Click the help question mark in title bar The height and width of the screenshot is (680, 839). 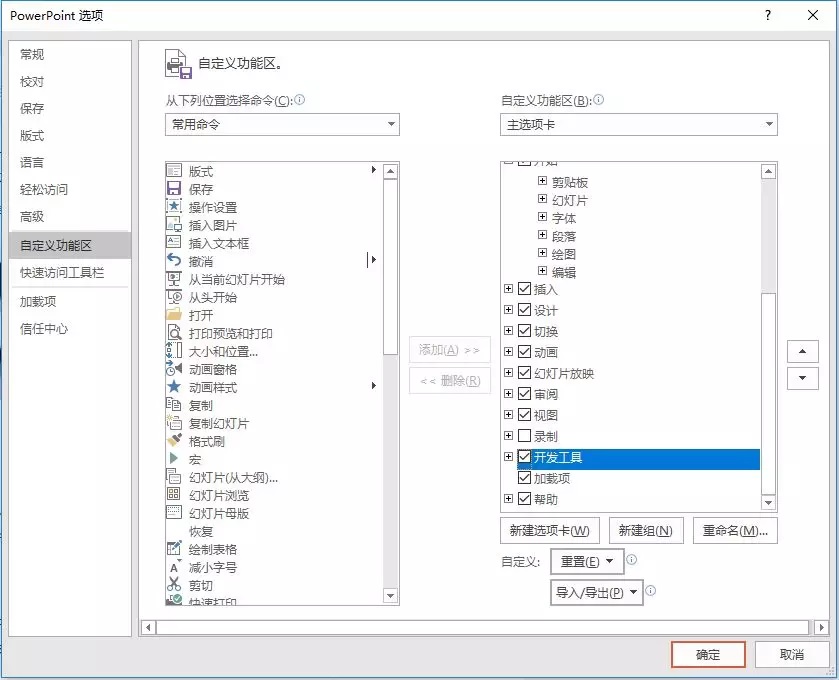click(768, 15)
